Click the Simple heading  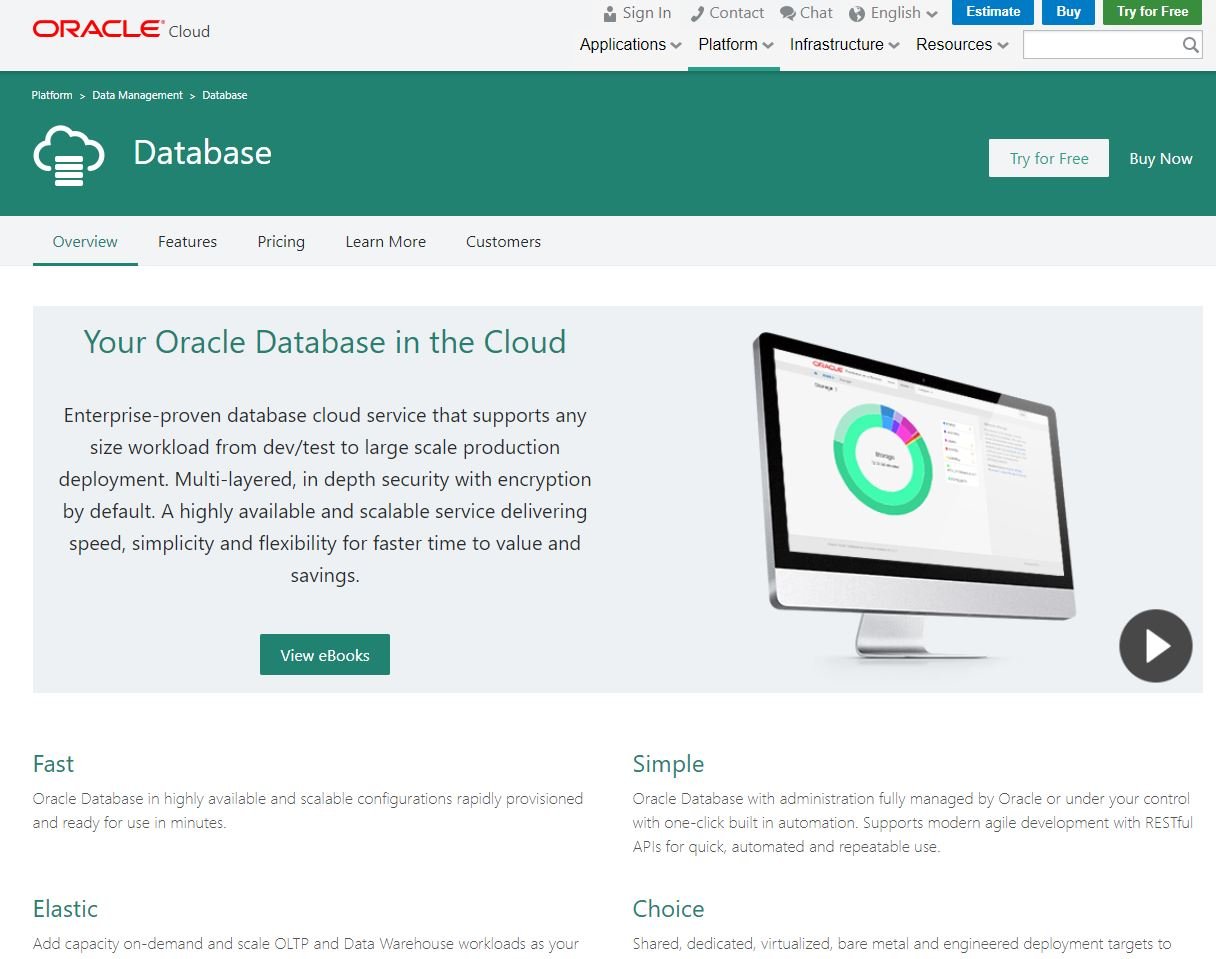668,764
